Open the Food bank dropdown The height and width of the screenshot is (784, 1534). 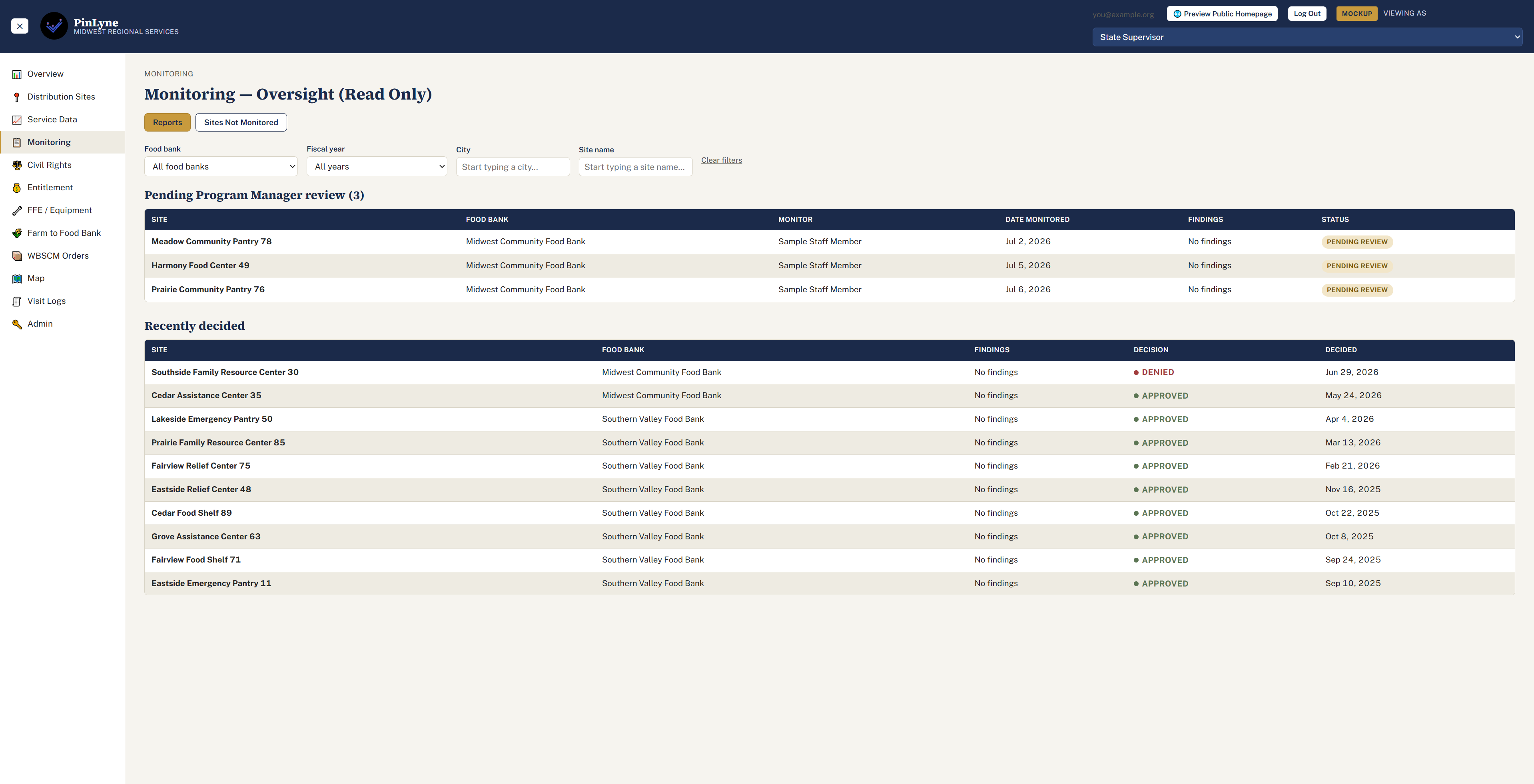tap(221, 167)
